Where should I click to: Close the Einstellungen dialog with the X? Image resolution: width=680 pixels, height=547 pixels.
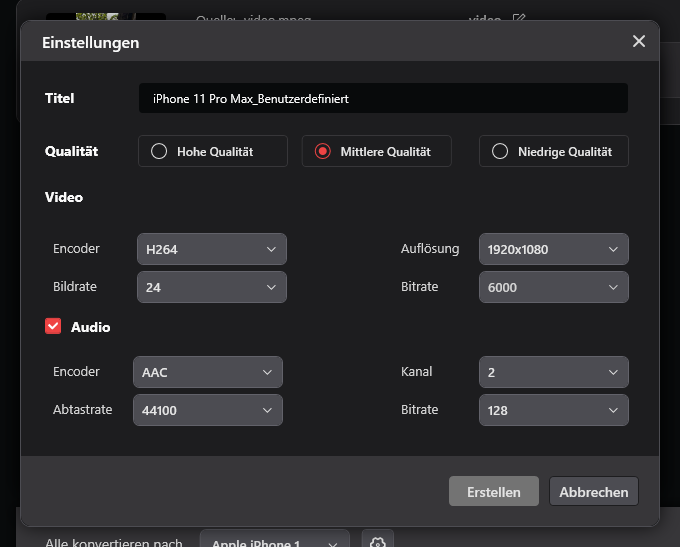[638, 41]
